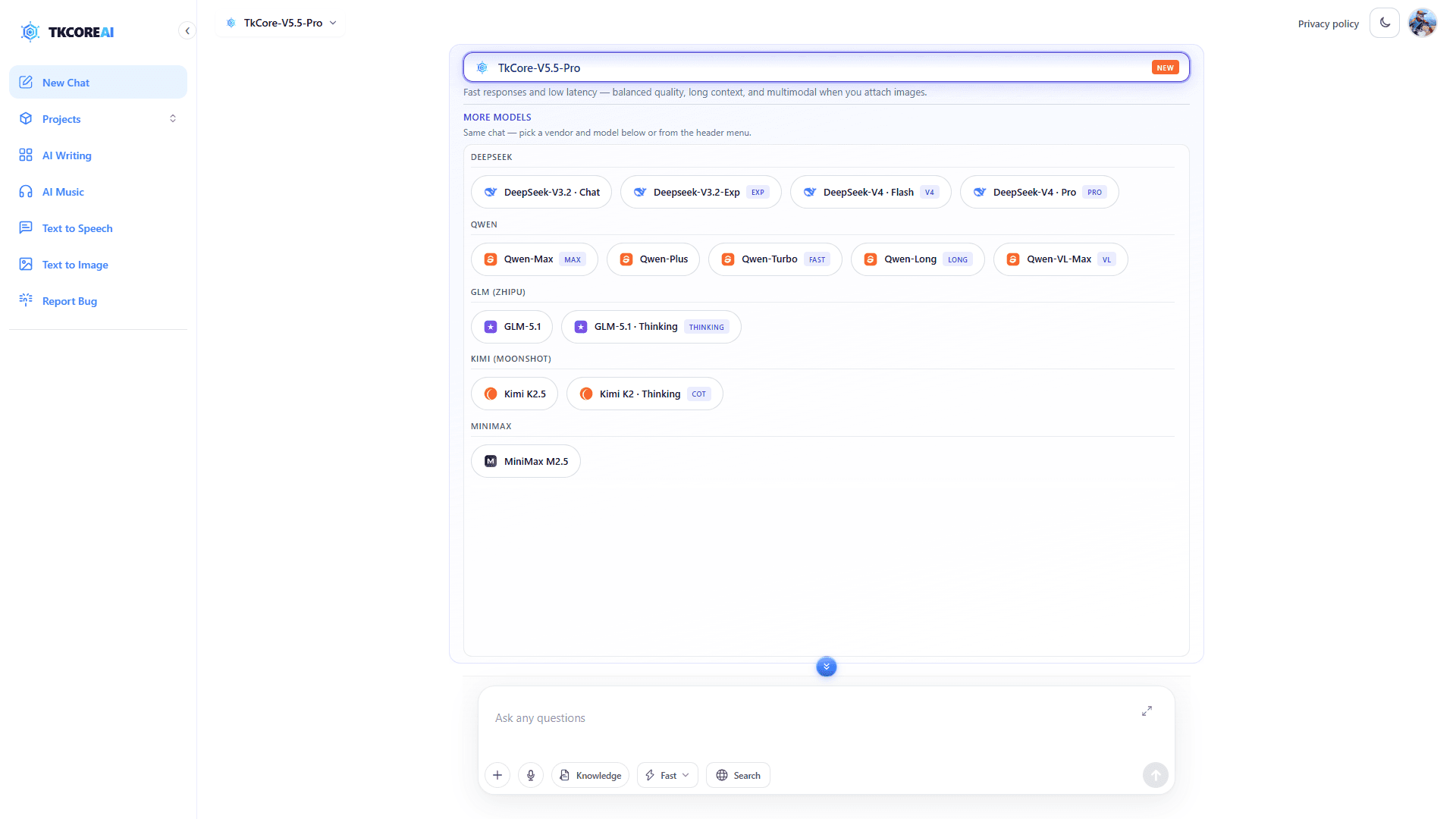Viewport: 1456px width, 819px height.
Task: Choose the DeepSeek-V3.2 · Chat model
Action: (x=541, y=193)
